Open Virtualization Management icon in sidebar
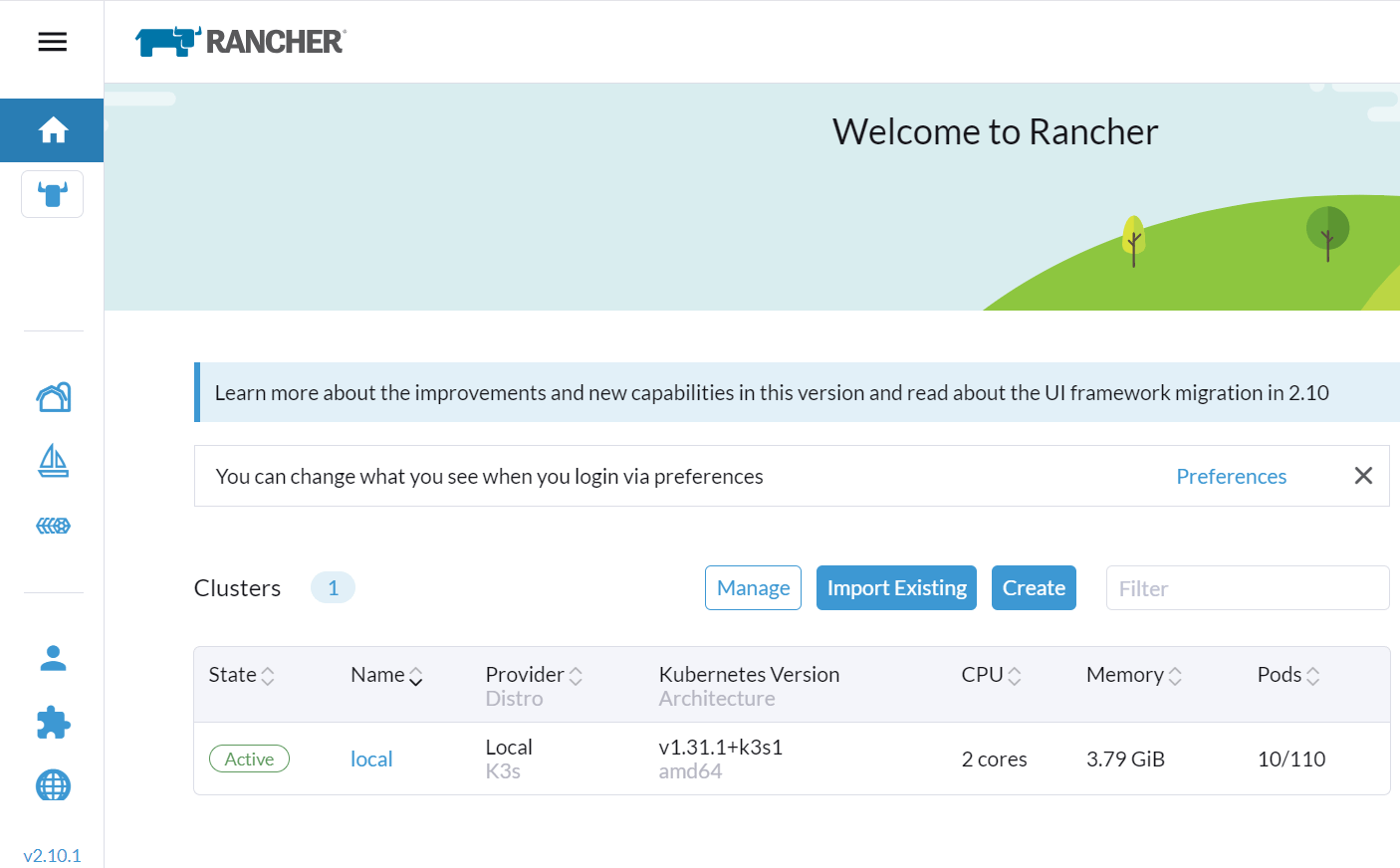1400x868 pixels. 53,526
